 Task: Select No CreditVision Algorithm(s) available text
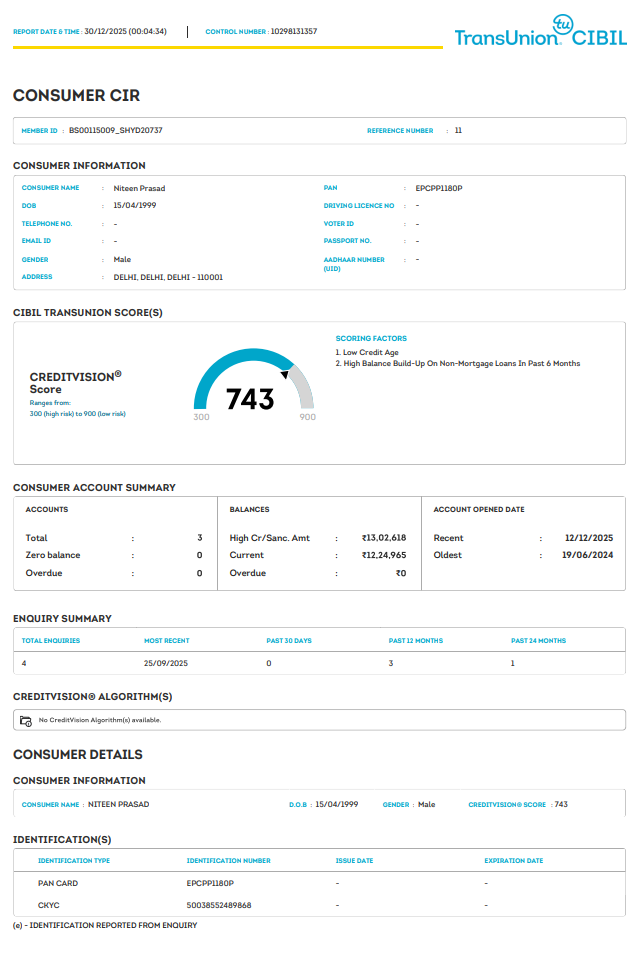100,720
